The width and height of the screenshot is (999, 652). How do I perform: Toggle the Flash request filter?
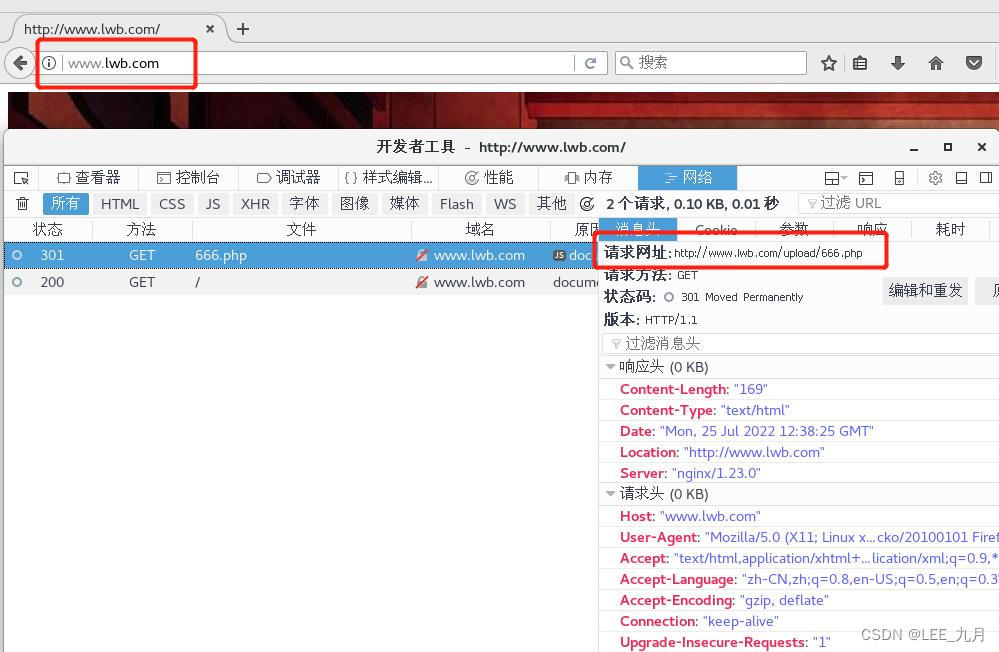coord(457,203)
